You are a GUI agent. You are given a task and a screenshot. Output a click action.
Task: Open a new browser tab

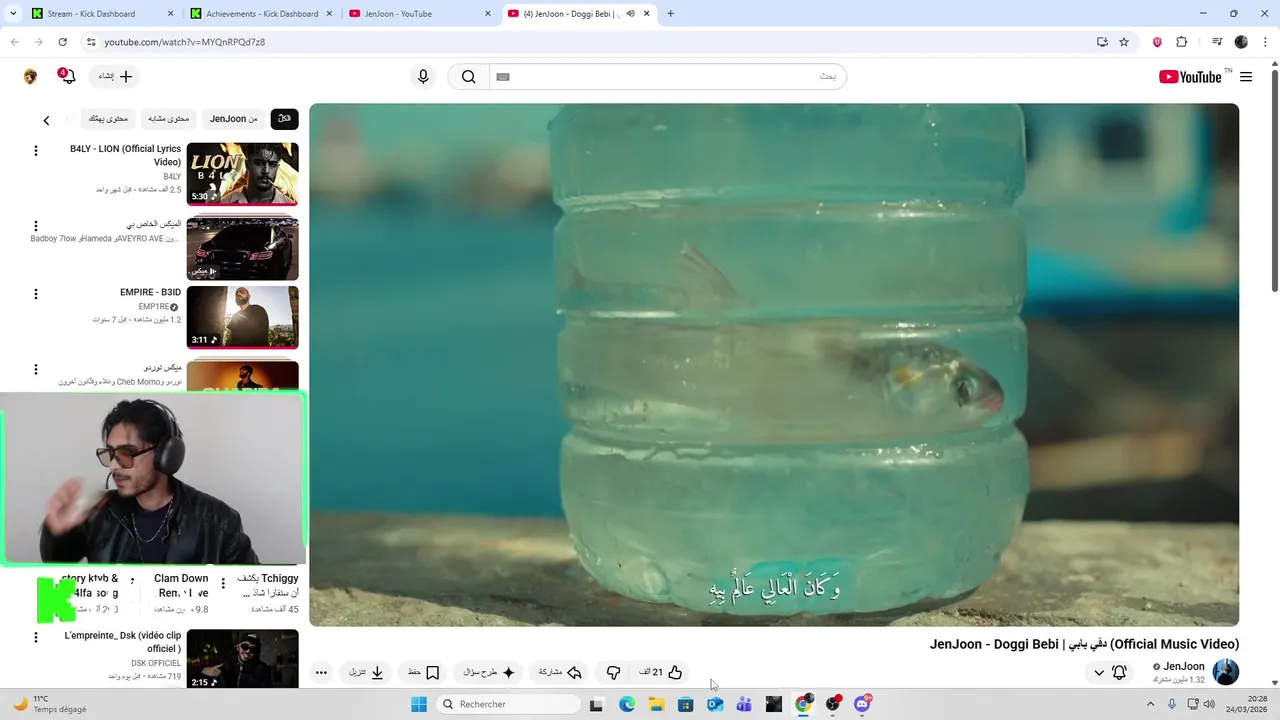click(x=670, y=14)
